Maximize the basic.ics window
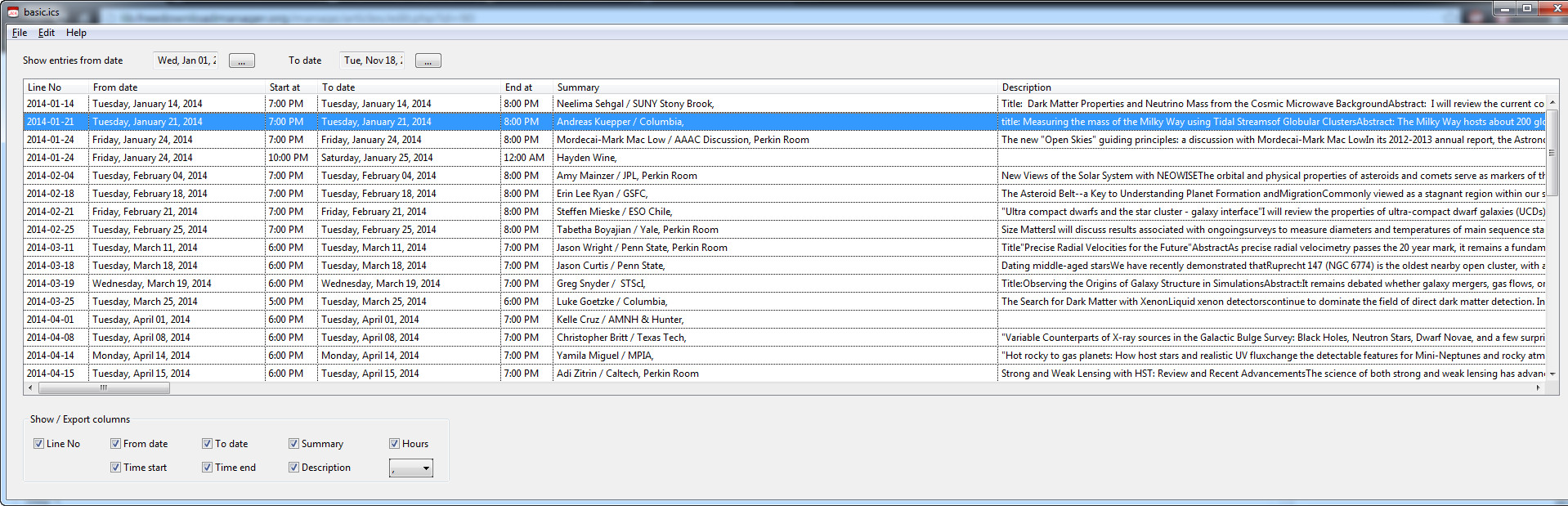 pyautogui.click(x=1526, y=8)
